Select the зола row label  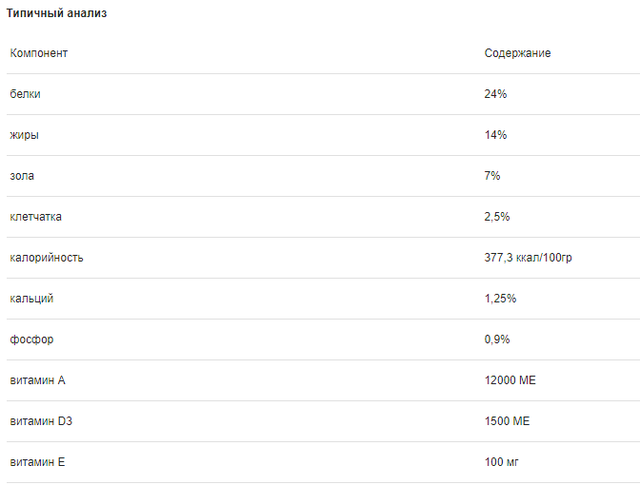[x=22, y=176]
